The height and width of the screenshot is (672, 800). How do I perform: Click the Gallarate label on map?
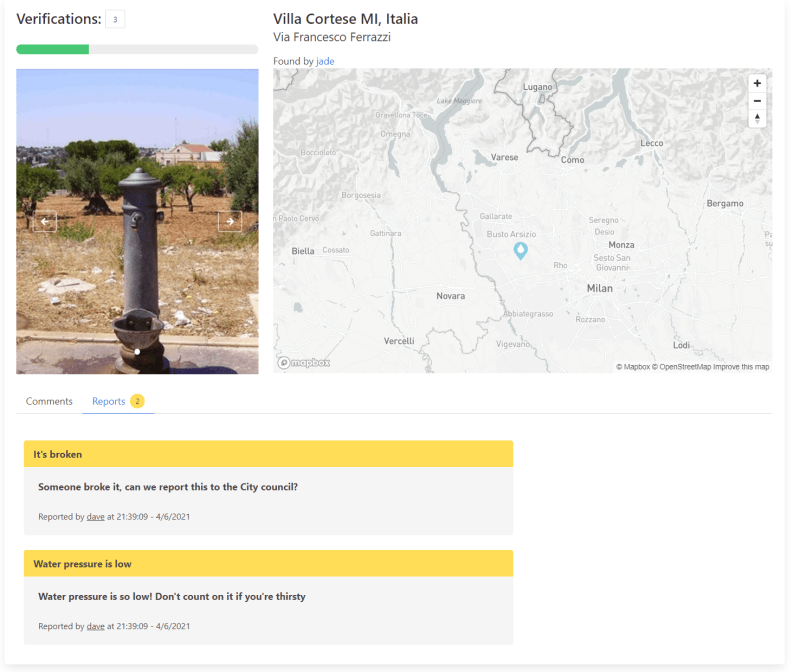(496, 216)
